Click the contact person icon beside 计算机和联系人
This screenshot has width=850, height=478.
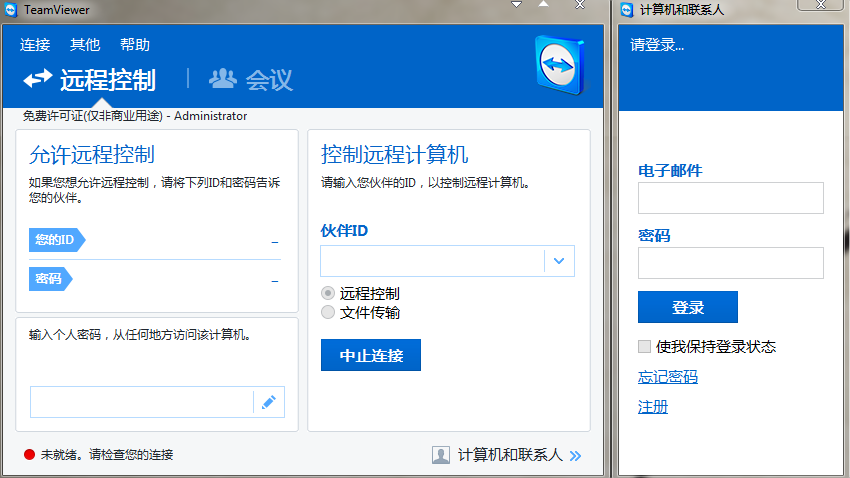pyautogui.click(x=441, y=455)
